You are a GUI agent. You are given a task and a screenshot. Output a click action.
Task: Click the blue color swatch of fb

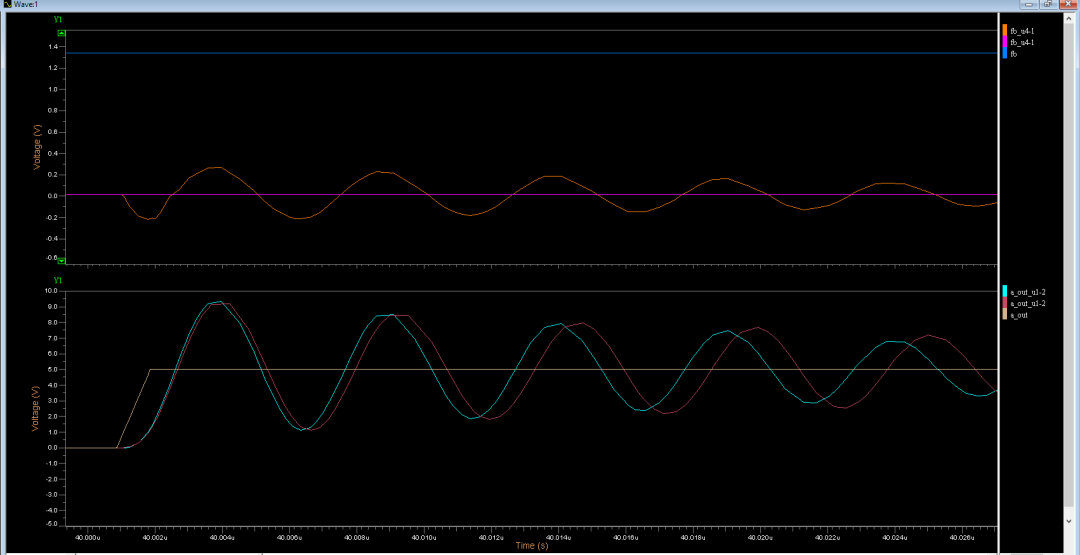point(1005,54)
